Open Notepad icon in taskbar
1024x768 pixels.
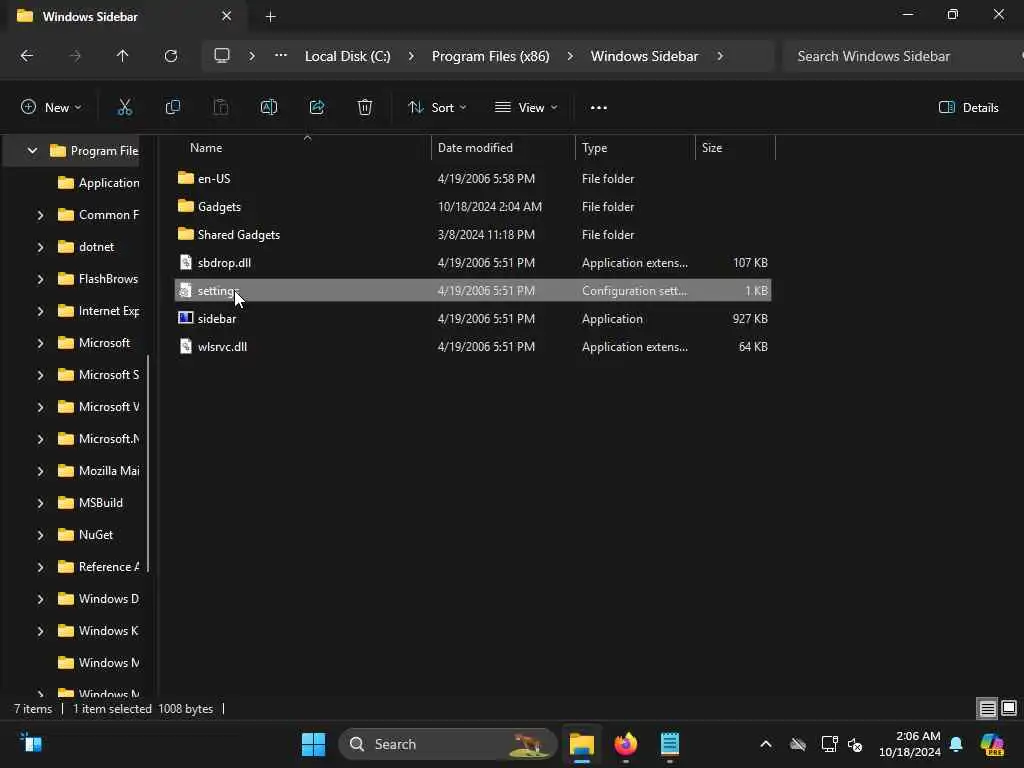click(x=670, y=744)
